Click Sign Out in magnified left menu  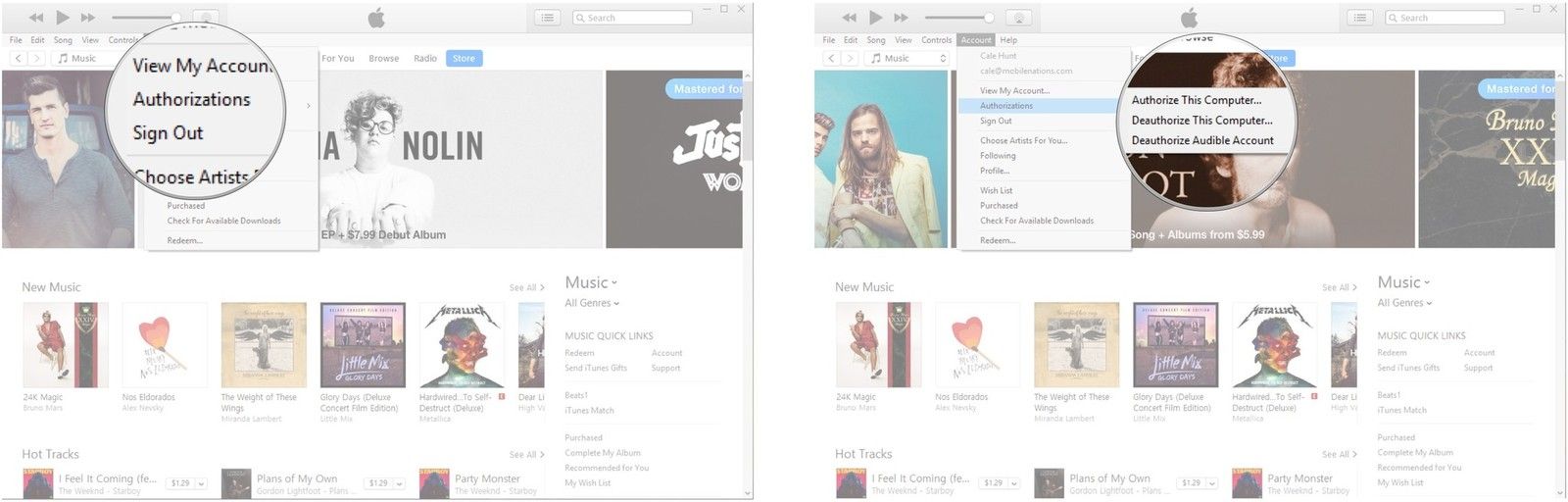(168, 133)
